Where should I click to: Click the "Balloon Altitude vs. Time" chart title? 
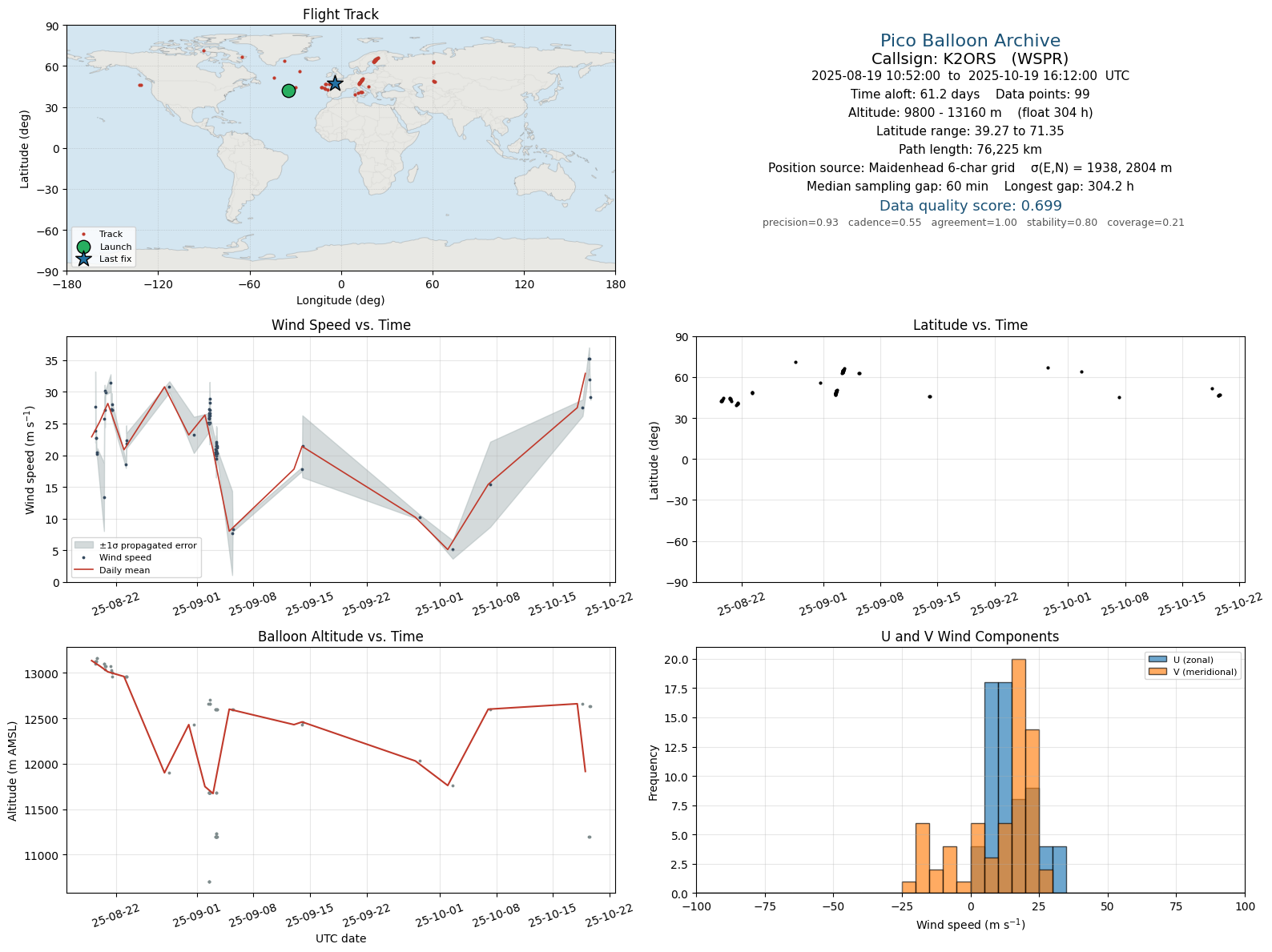point(340,637)
